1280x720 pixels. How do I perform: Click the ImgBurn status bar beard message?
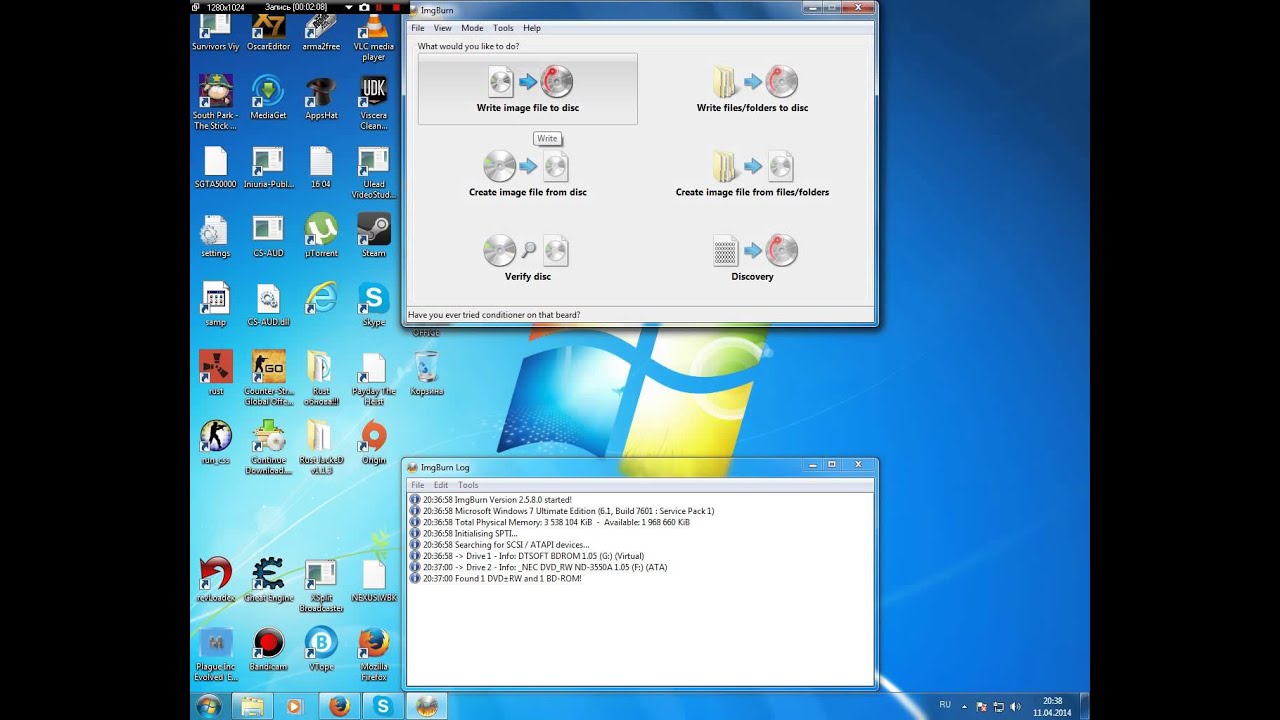click(494, 315)
